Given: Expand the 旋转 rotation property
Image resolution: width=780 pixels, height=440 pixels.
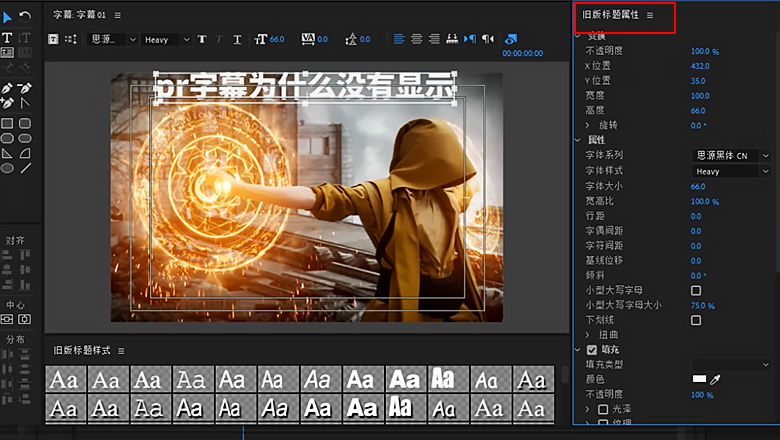Looking at the screenshot, I should [587, 125].
